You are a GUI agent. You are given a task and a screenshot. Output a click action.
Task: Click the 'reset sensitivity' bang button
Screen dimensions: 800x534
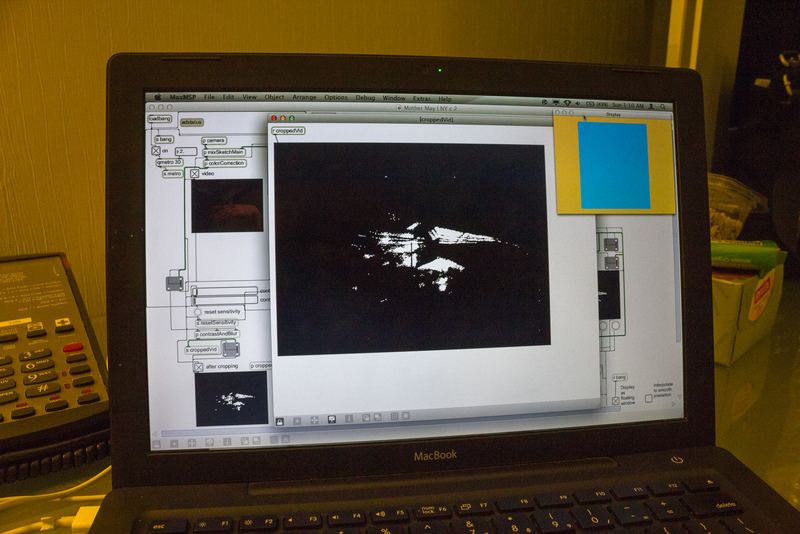point(197,312)
